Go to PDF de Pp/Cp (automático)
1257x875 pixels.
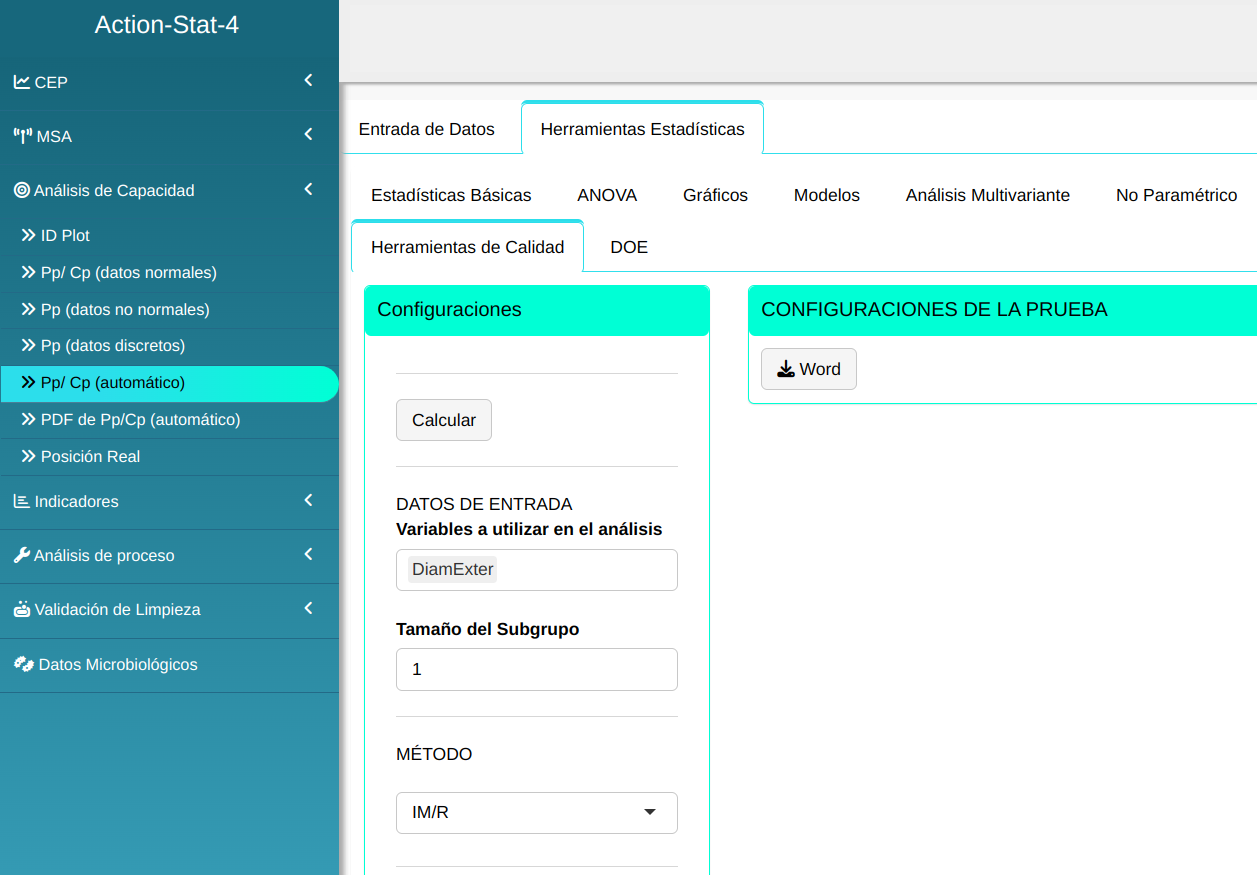pyautogui.click(x=140, y=420)
